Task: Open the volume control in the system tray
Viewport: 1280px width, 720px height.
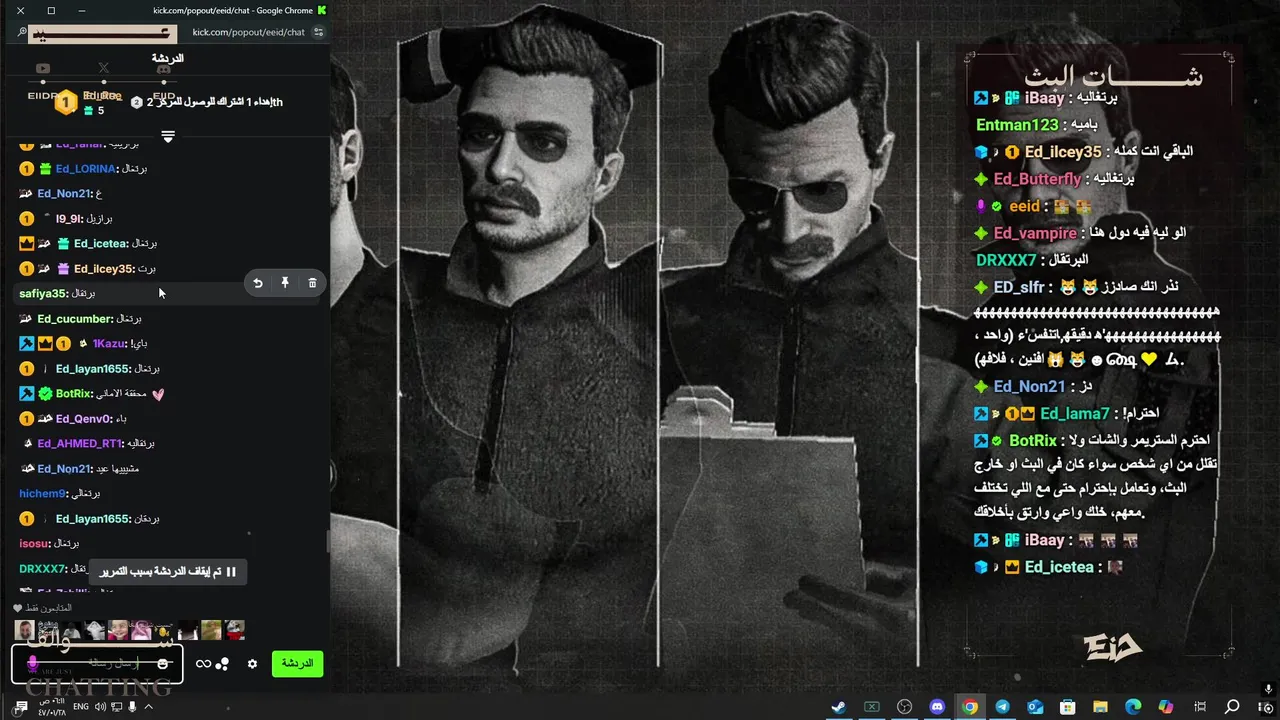Action: (x=101, y=707)
